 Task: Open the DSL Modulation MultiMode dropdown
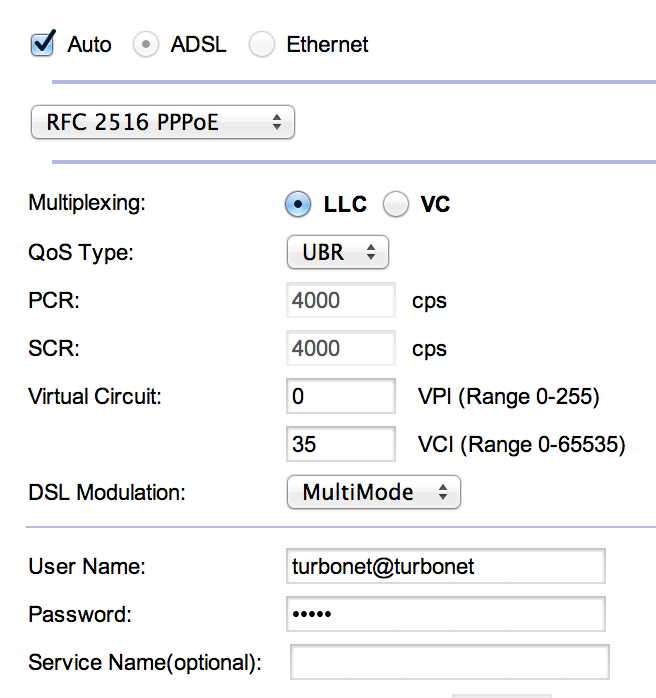pos(374,492)
